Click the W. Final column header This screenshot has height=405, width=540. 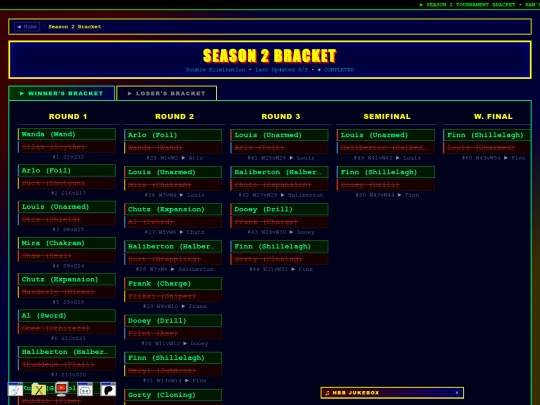click(x=493, y=116)
